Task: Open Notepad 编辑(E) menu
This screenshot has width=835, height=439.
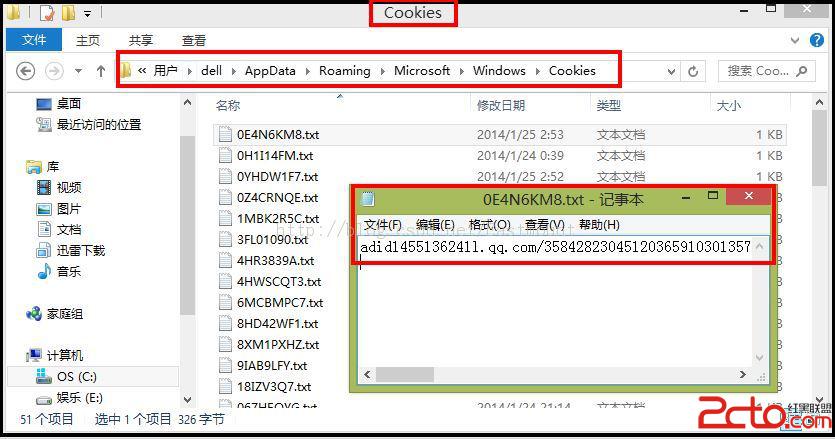Action: pyautogui.click(x=435, y=225)
